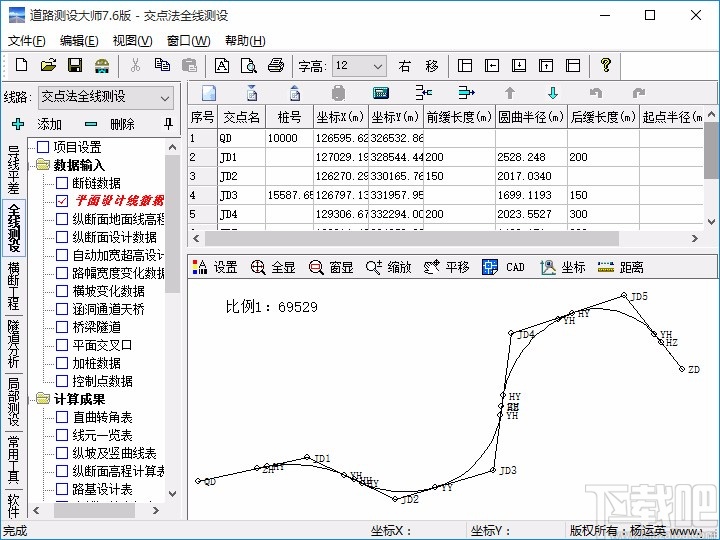This screenshot has height=540, width=720.
Task: Collapse the 数据输入 tree folder
Action: pos(43,165)
